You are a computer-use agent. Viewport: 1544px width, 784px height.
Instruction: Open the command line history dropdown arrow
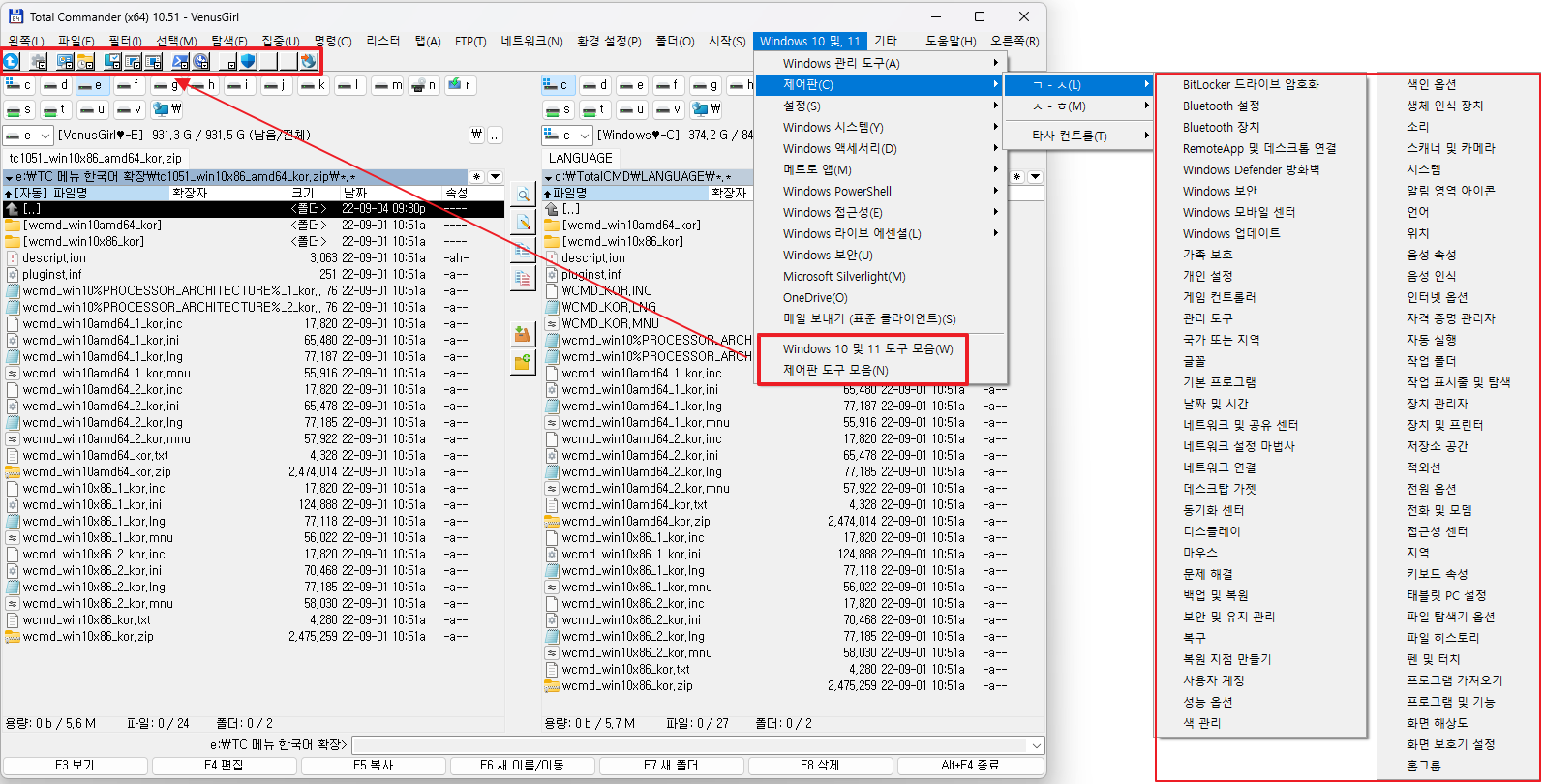tap(1037, 745)
